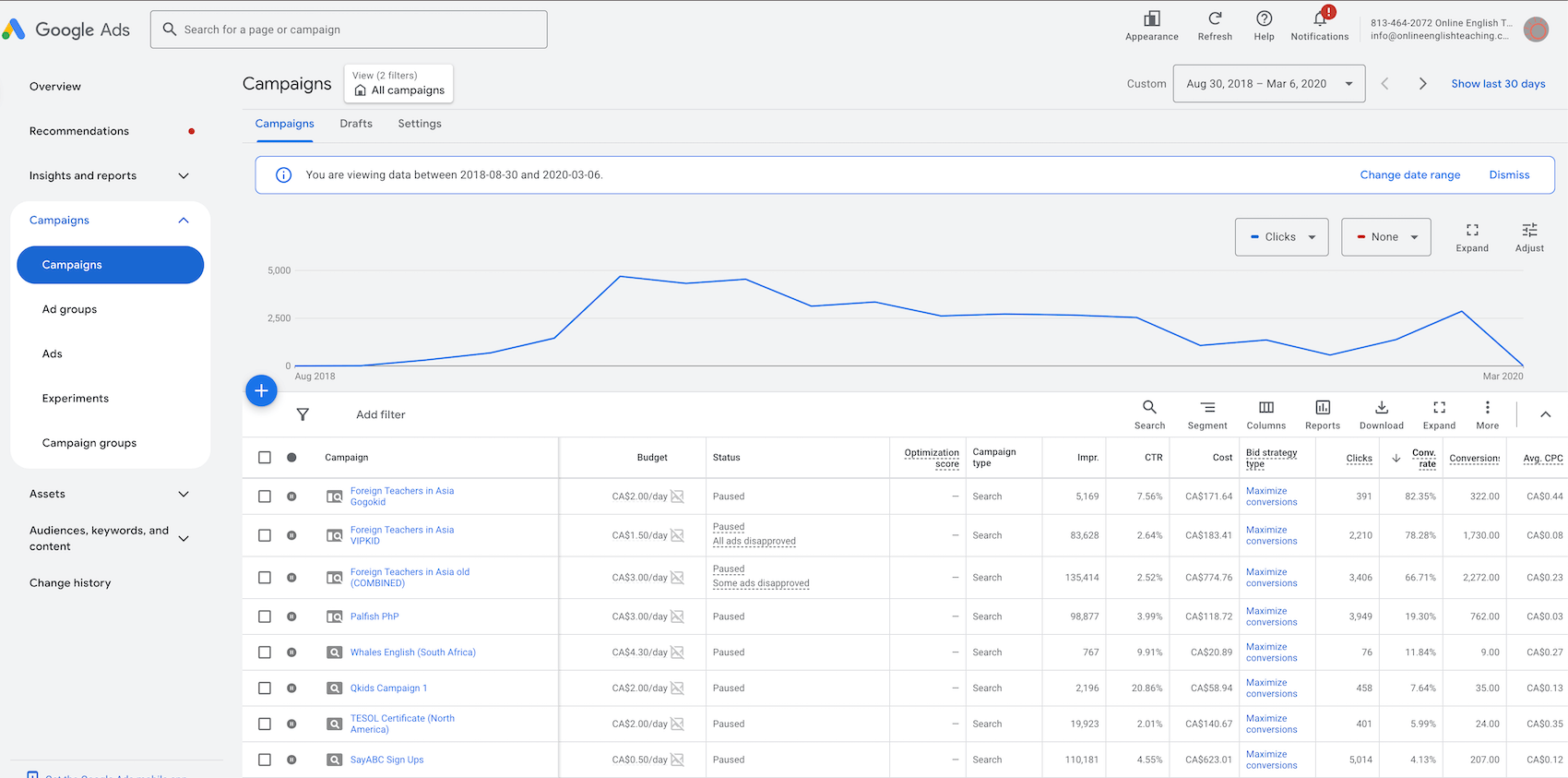Select the TESOL Certificate (North America) checkbox

265,724
